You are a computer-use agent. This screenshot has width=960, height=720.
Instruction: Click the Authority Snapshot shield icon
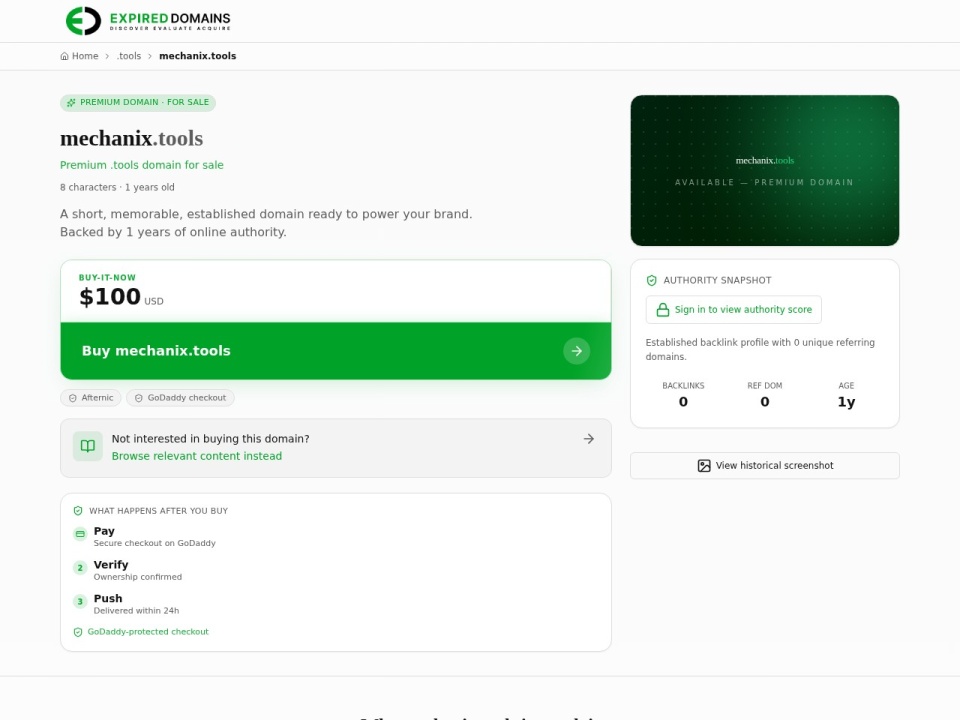click(x=651, y=280)
